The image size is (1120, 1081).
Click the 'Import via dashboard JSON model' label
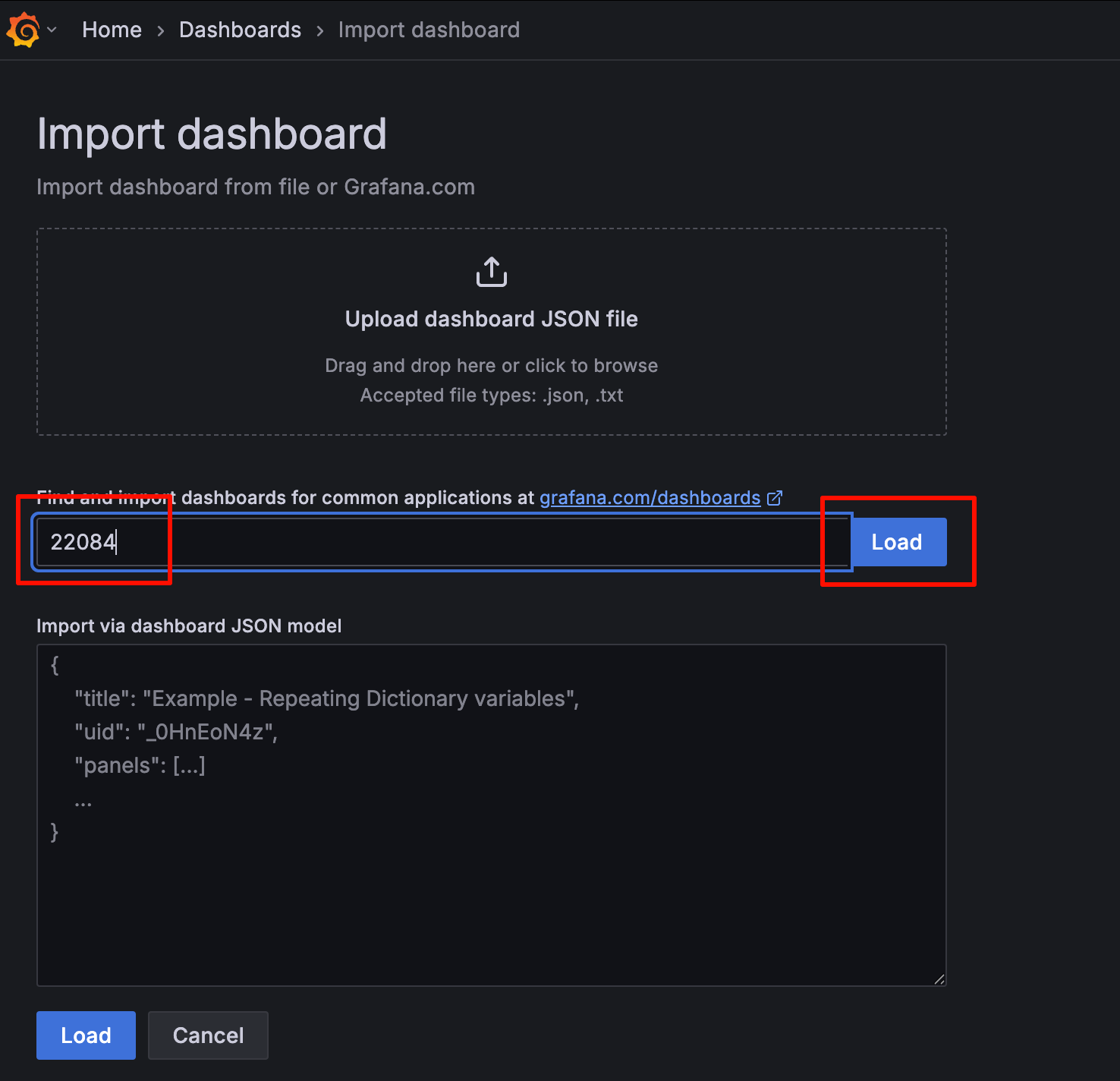[189, 626]
